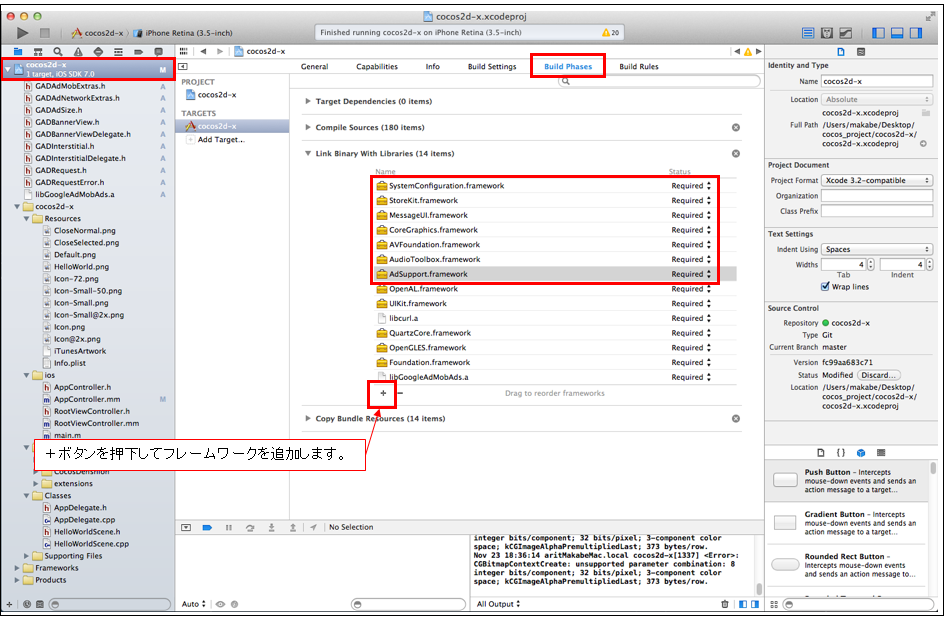Collapse Link Binary With Libraries section

click(x=308, y=154)
